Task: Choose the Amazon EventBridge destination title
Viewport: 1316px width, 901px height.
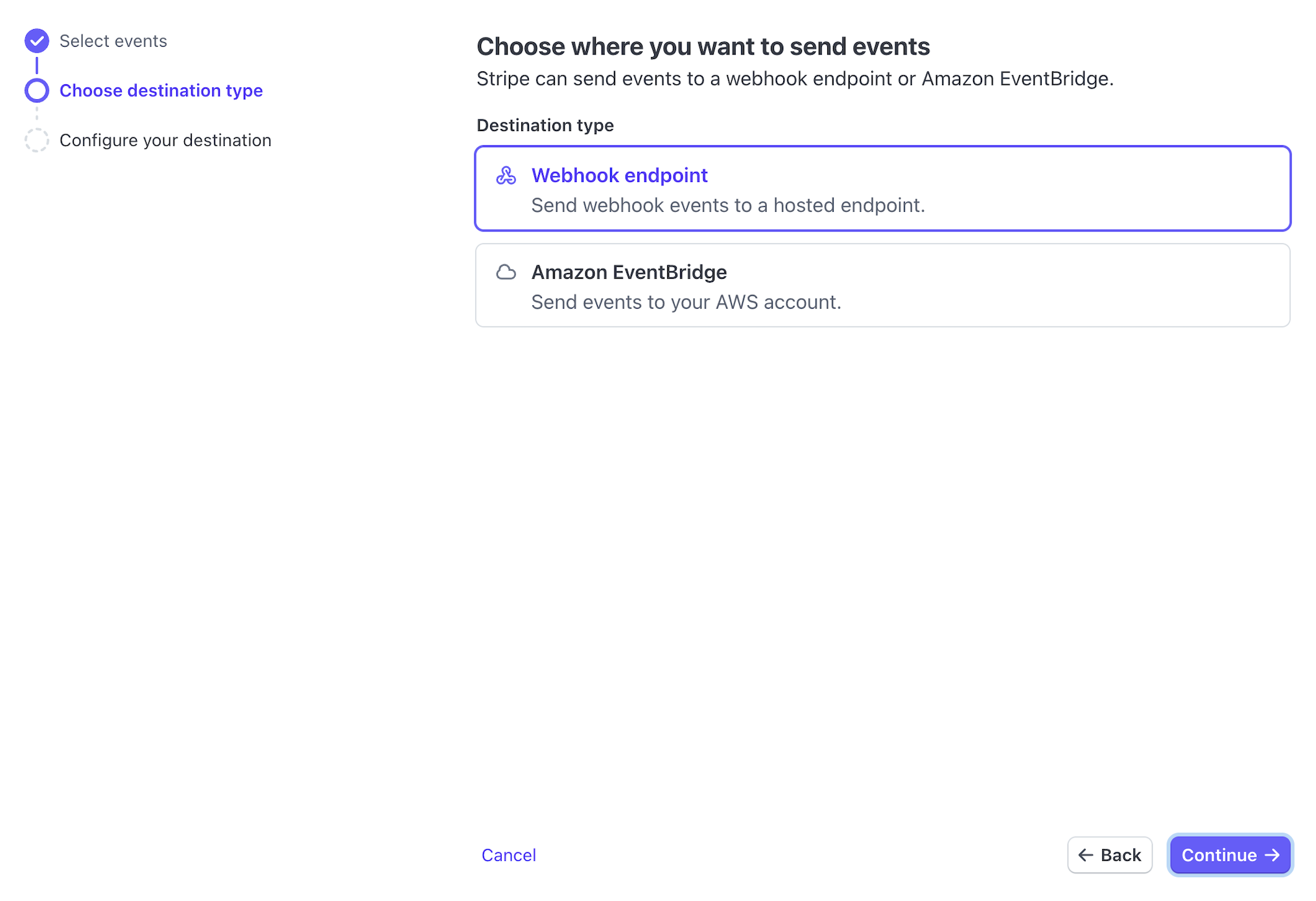Action: point(629,272)
